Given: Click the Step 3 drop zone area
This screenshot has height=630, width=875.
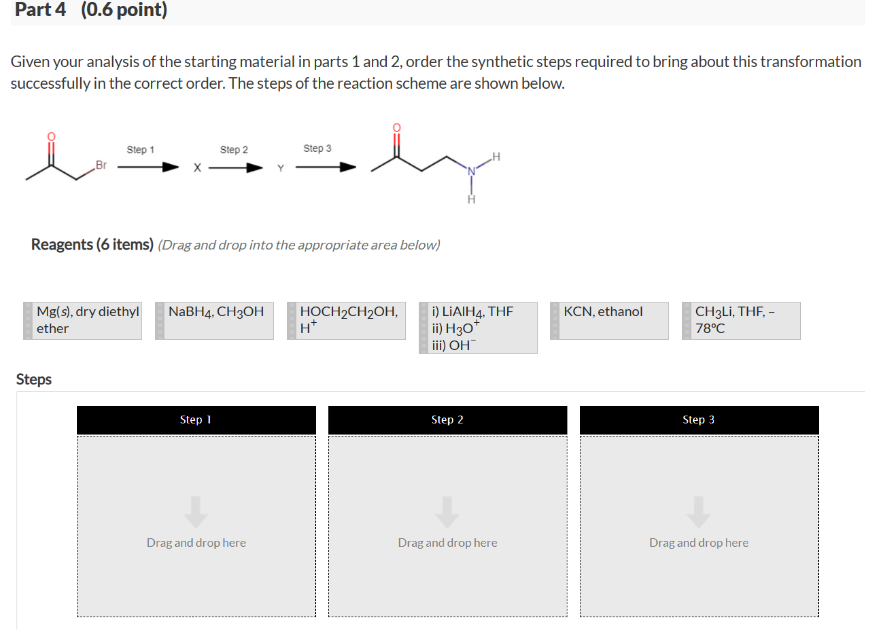Looking at the screenshot, I should 698,525.
